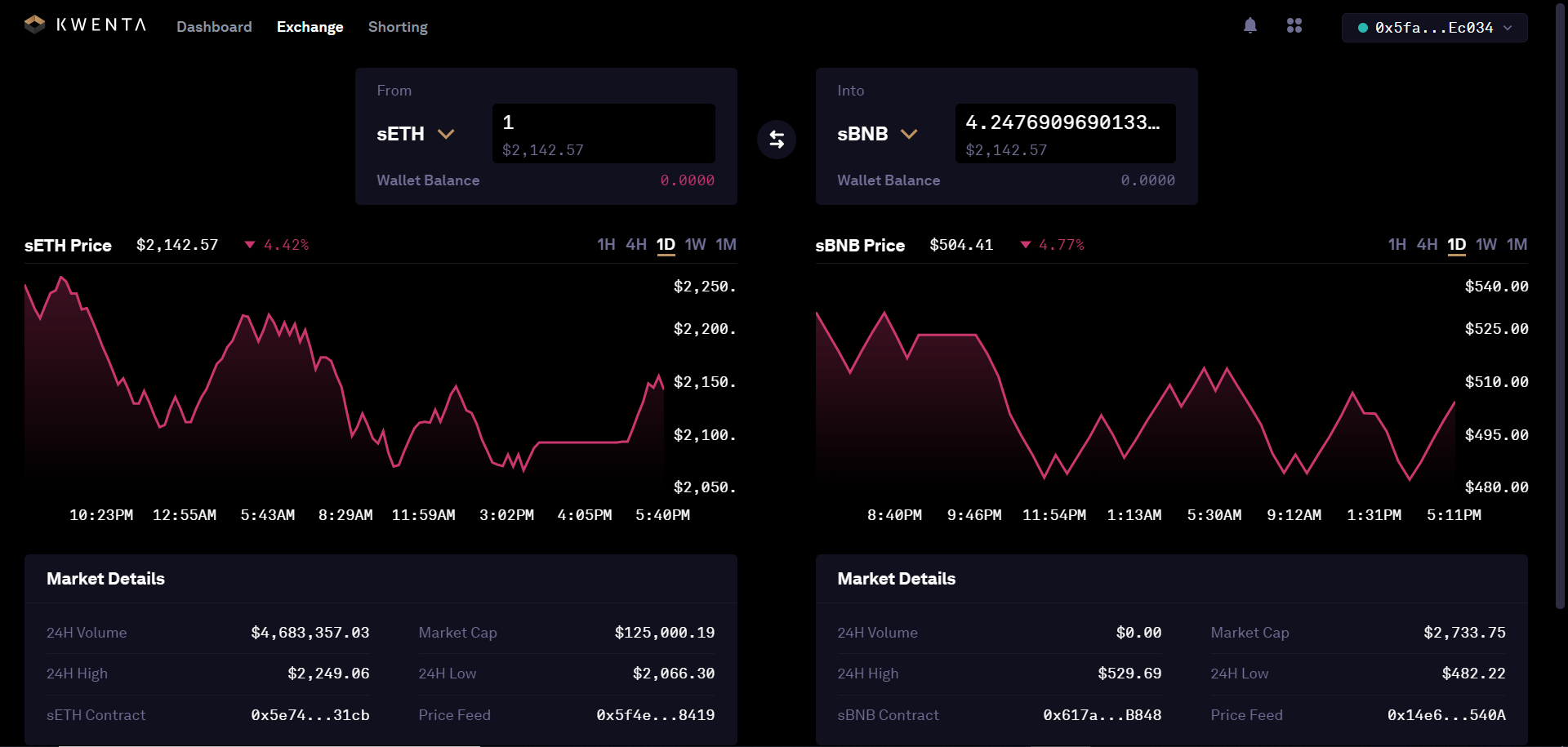
Task: Open the sBNB currency selector
Action: click(878, 134)
